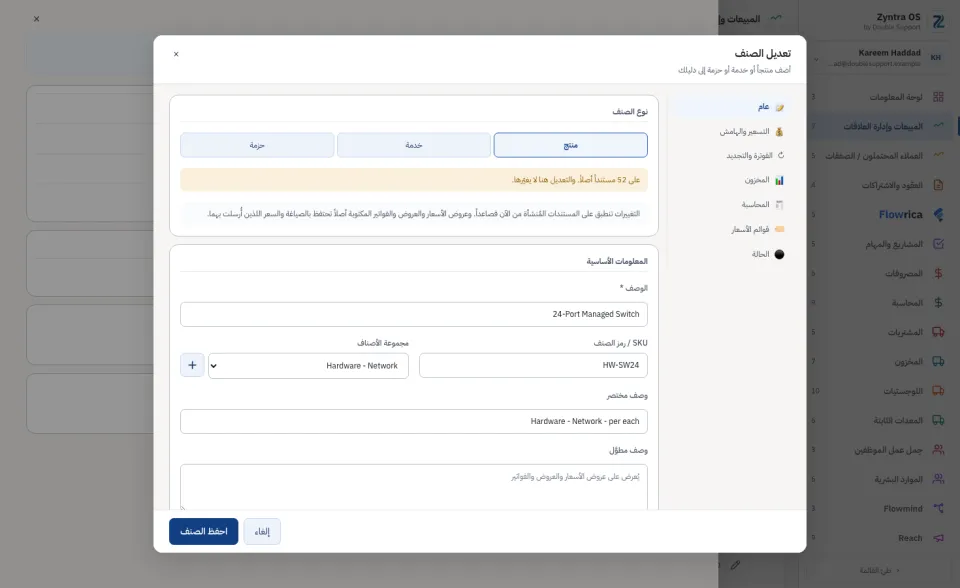The height and width of the screenshot is (588, 960).
Task: Open اللوجستيات logistics in sidebar
Action: point(903,391)
